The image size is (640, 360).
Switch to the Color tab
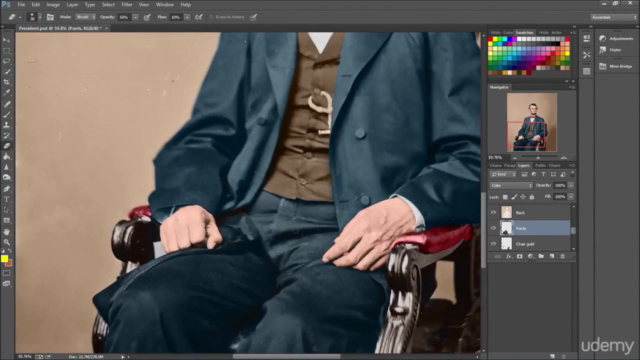point(508,32)
